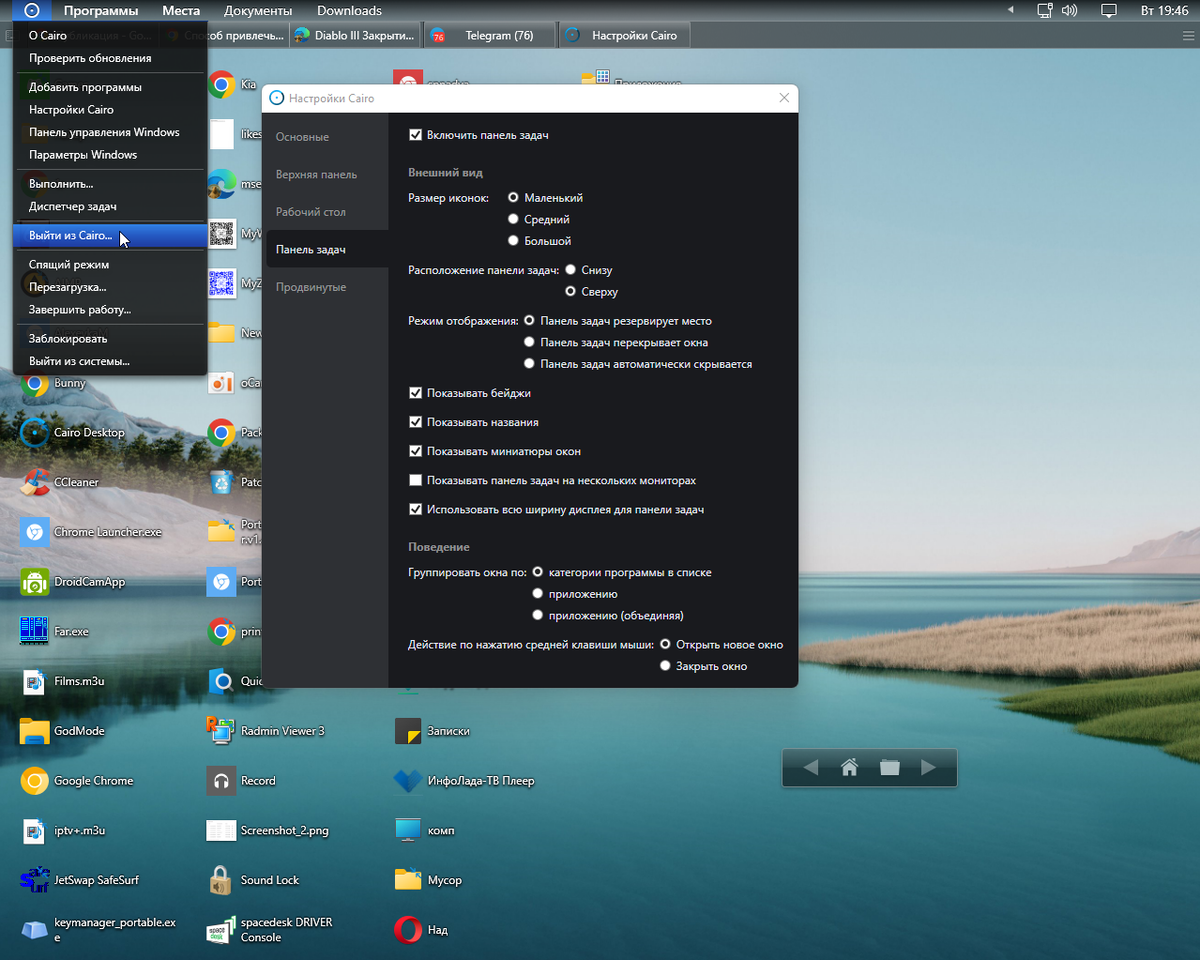Launch the Sound Lock padlock icon

point(221,880)
